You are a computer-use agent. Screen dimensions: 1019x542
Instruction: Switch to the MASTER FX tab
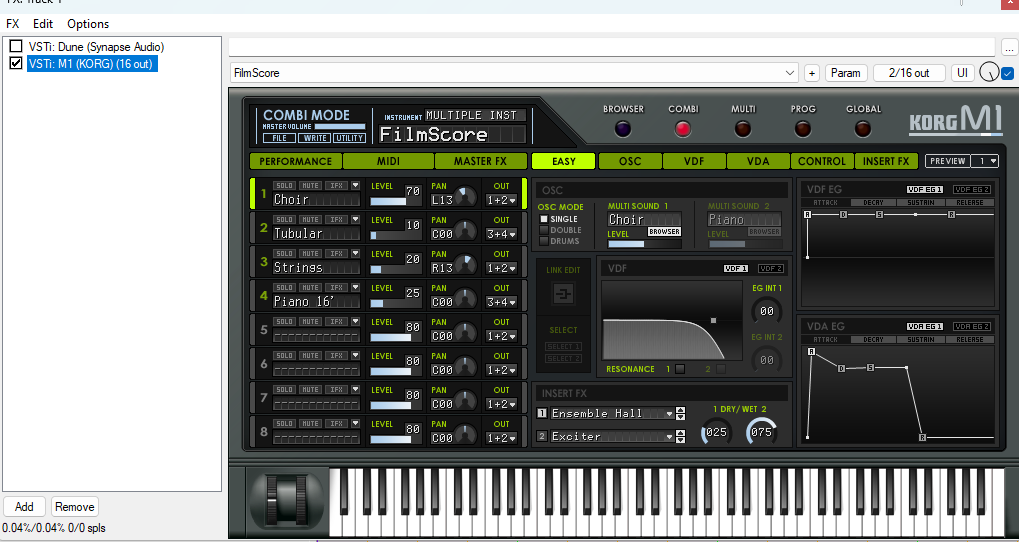click(x=480, y=161)
